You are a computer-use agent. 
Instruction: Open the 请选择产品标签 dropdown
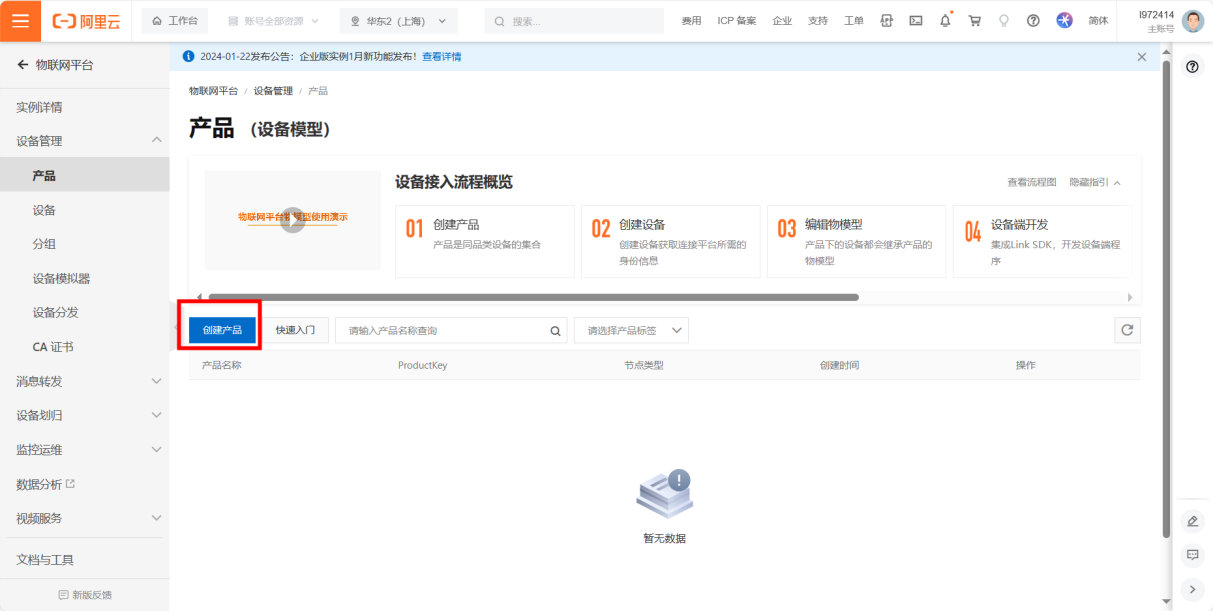coord(631,331)
